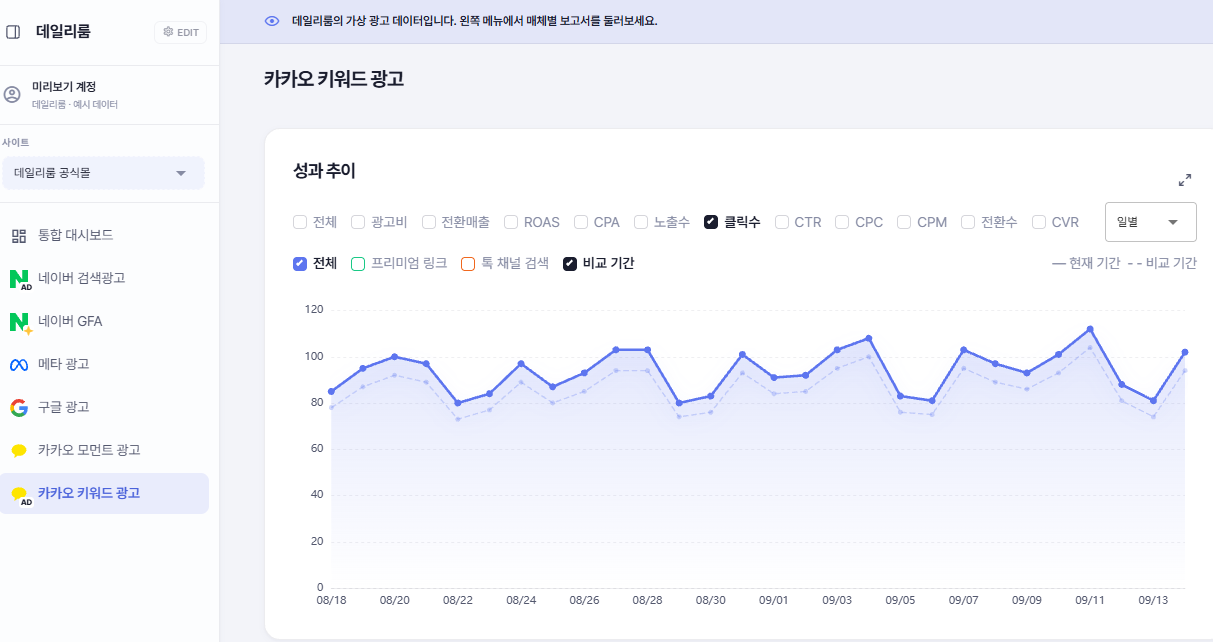
Task: Open the 데일리룸 공식몰 site dropdown
Action: pyautogui.click(x=103, y=173)
